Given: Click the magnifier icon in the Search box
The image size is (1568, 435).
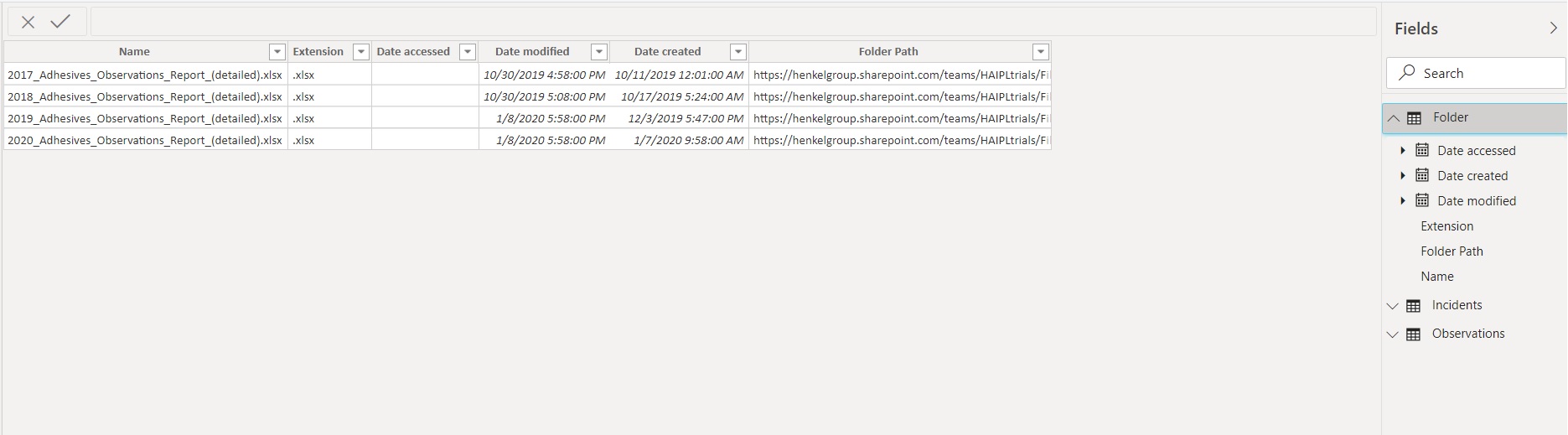Looking at the screenshot, I should pos(1407,73).
